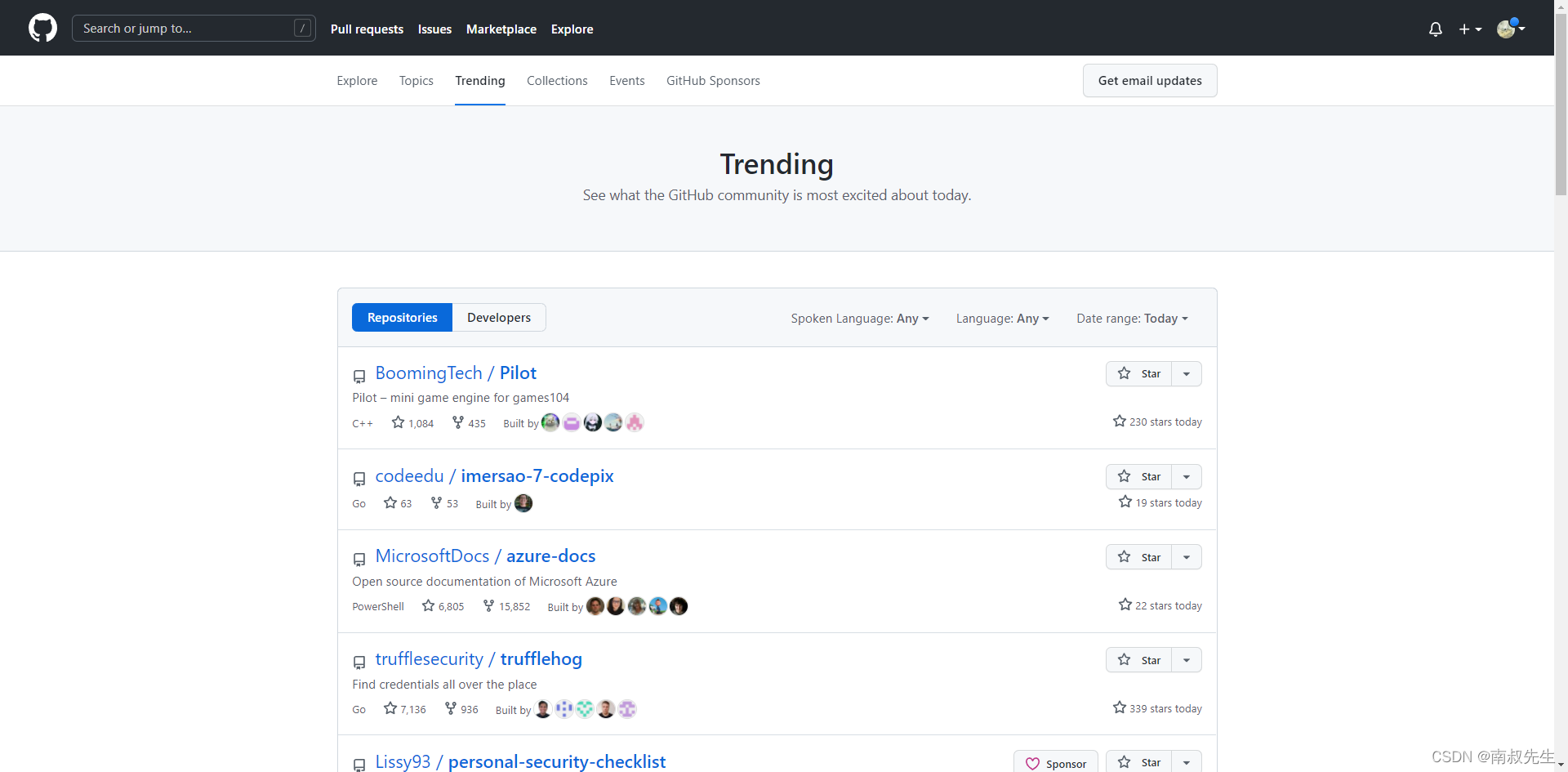Click the Sponsor button for Lissy93
The image size is (1568, 772).
pyautogui.click(x=1056, y=762)
